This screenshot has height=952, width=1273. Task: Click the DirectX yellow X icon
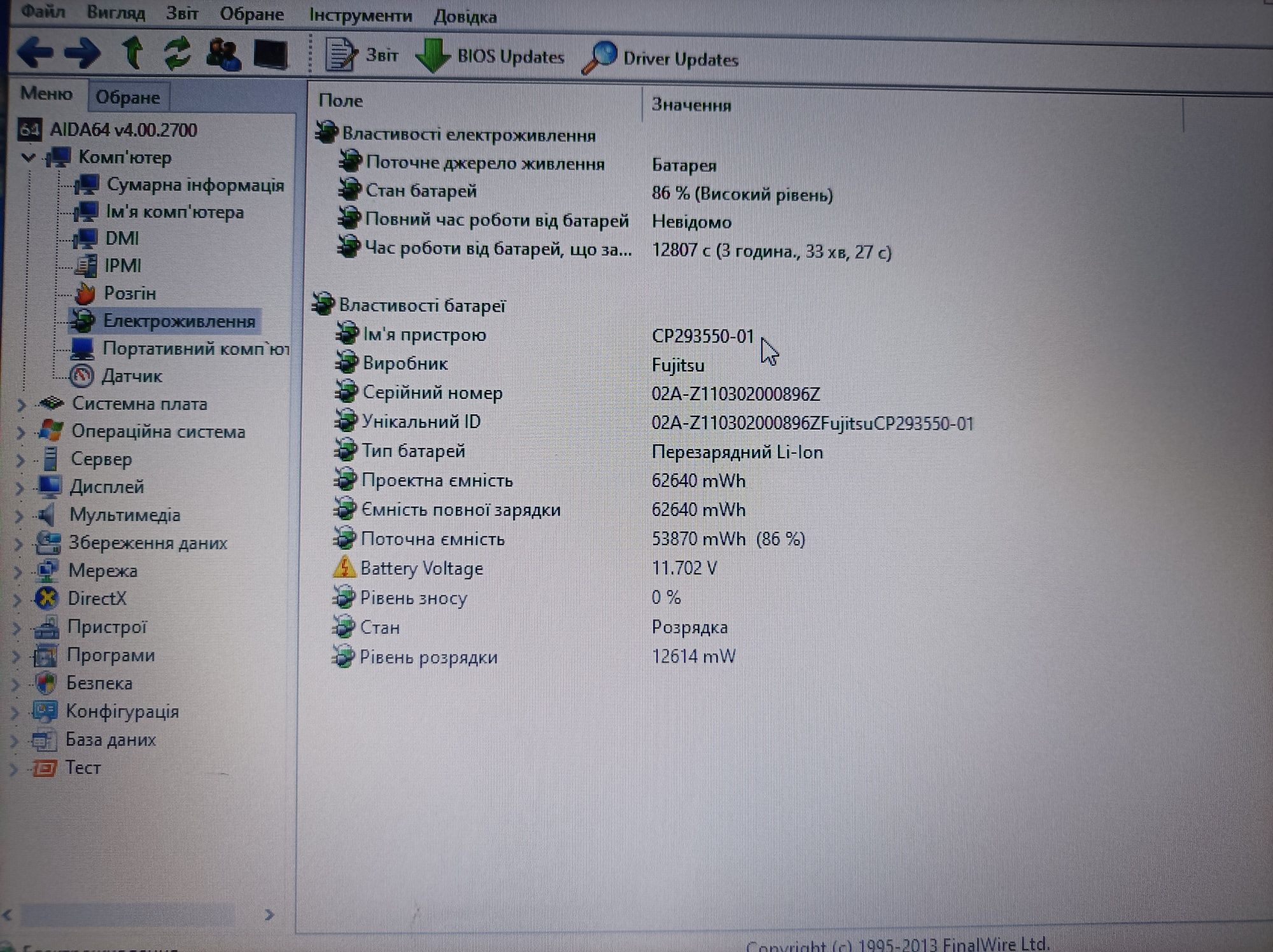pos(46,599)
